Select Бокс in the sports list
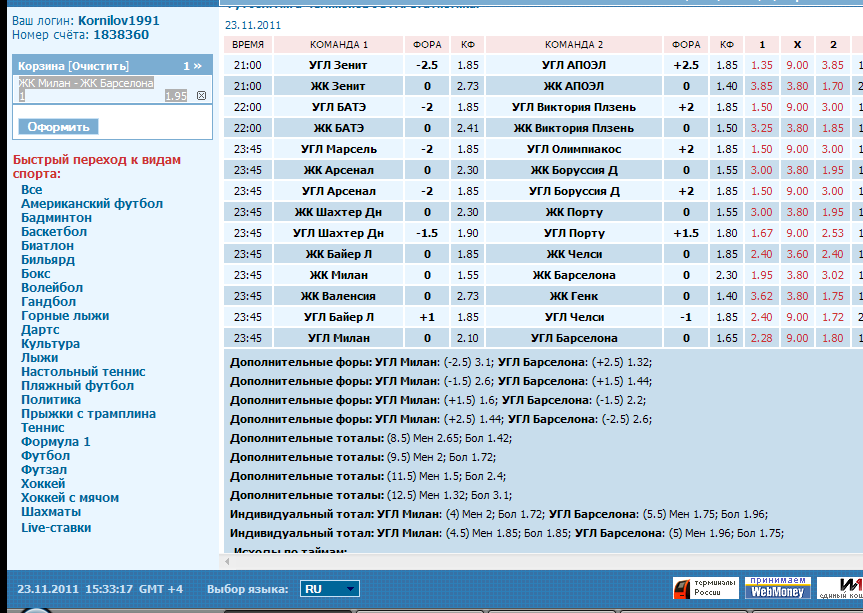This screenshot has height=613, width=863. pos(36,273)
